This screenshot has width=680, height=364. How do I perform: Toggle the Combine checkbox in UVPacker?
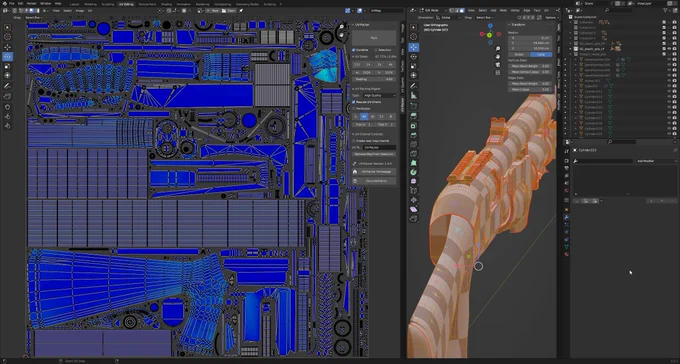coord(354,50)
